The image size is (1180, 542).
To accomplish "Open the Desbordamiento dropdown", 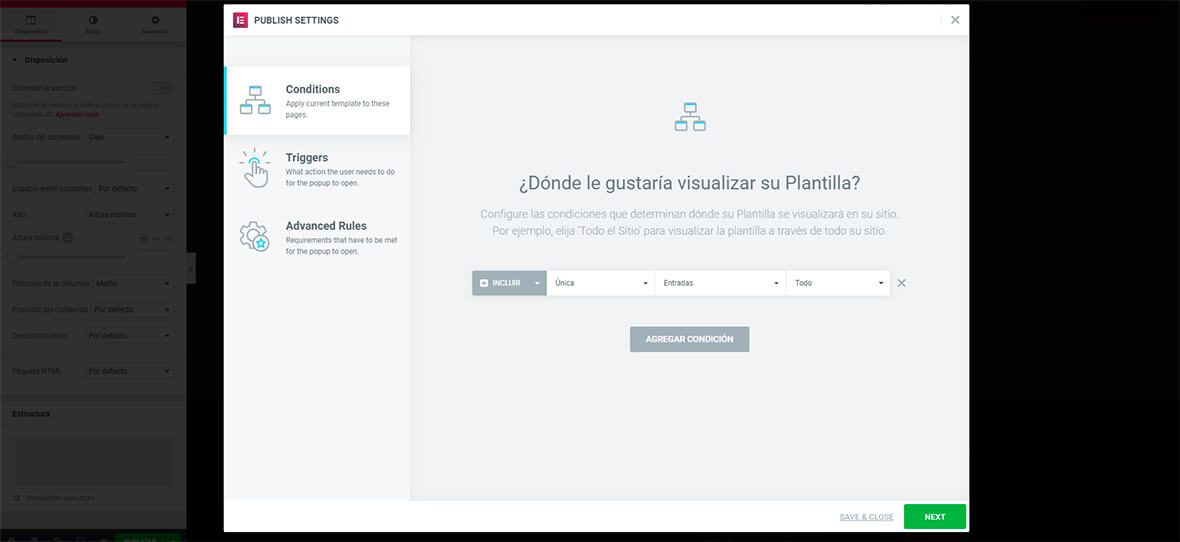I will (129, 336).
